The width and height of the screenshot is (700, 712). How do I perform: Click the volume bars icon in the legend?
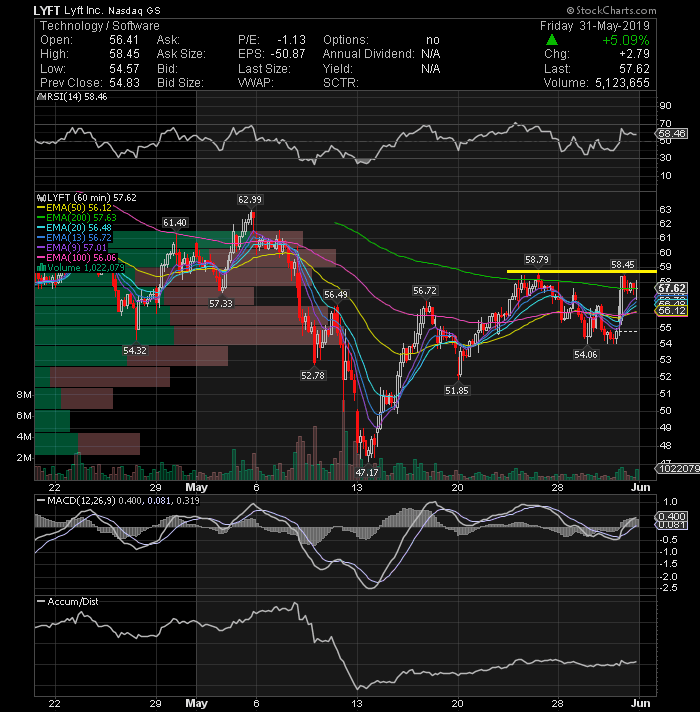coord(41,267)
